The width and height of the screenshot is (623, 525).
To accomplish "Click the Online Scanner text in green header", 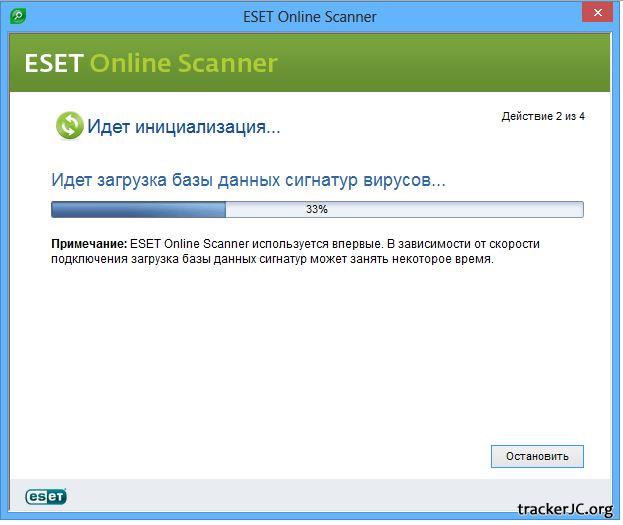I will (183, 63).
